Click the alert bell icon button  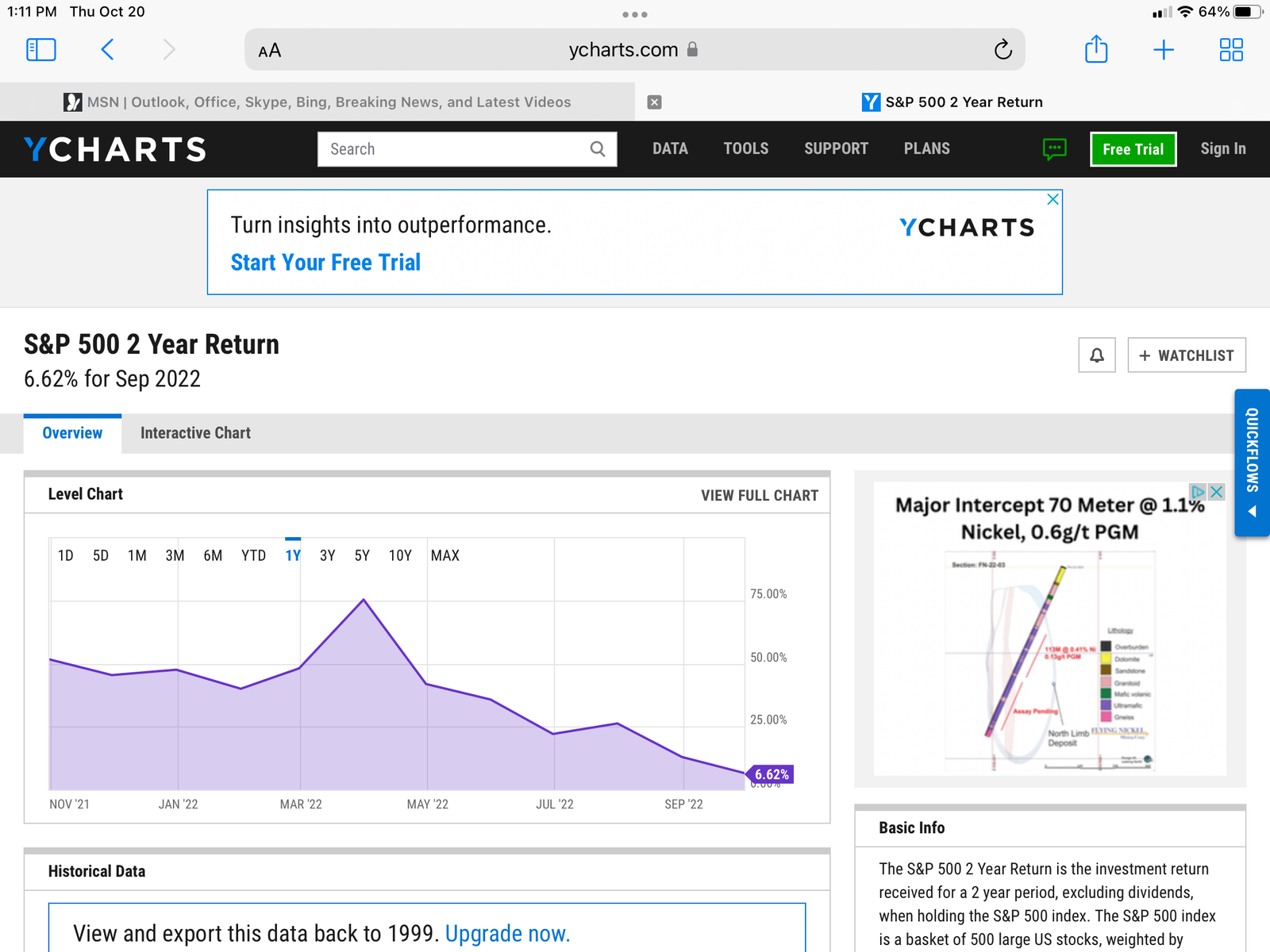pos(1097,355)
